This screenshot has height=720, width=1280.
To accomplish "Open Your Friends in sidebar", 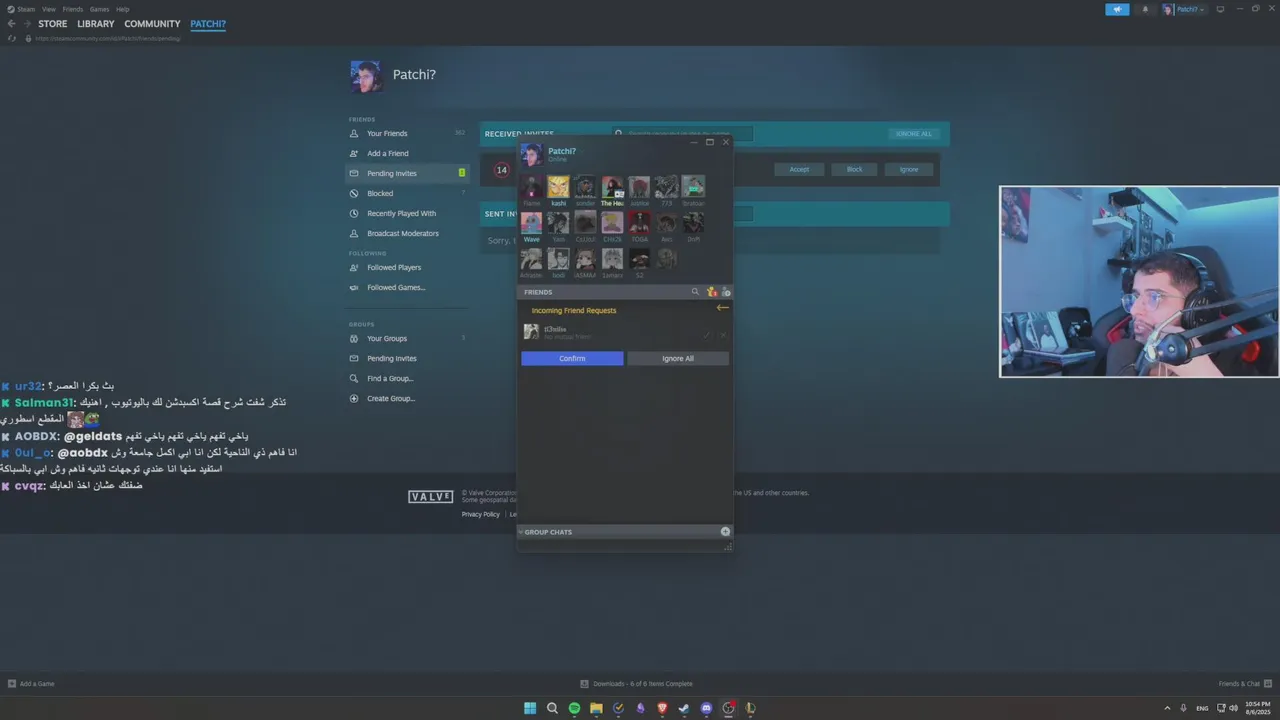I will pos(386,133).
